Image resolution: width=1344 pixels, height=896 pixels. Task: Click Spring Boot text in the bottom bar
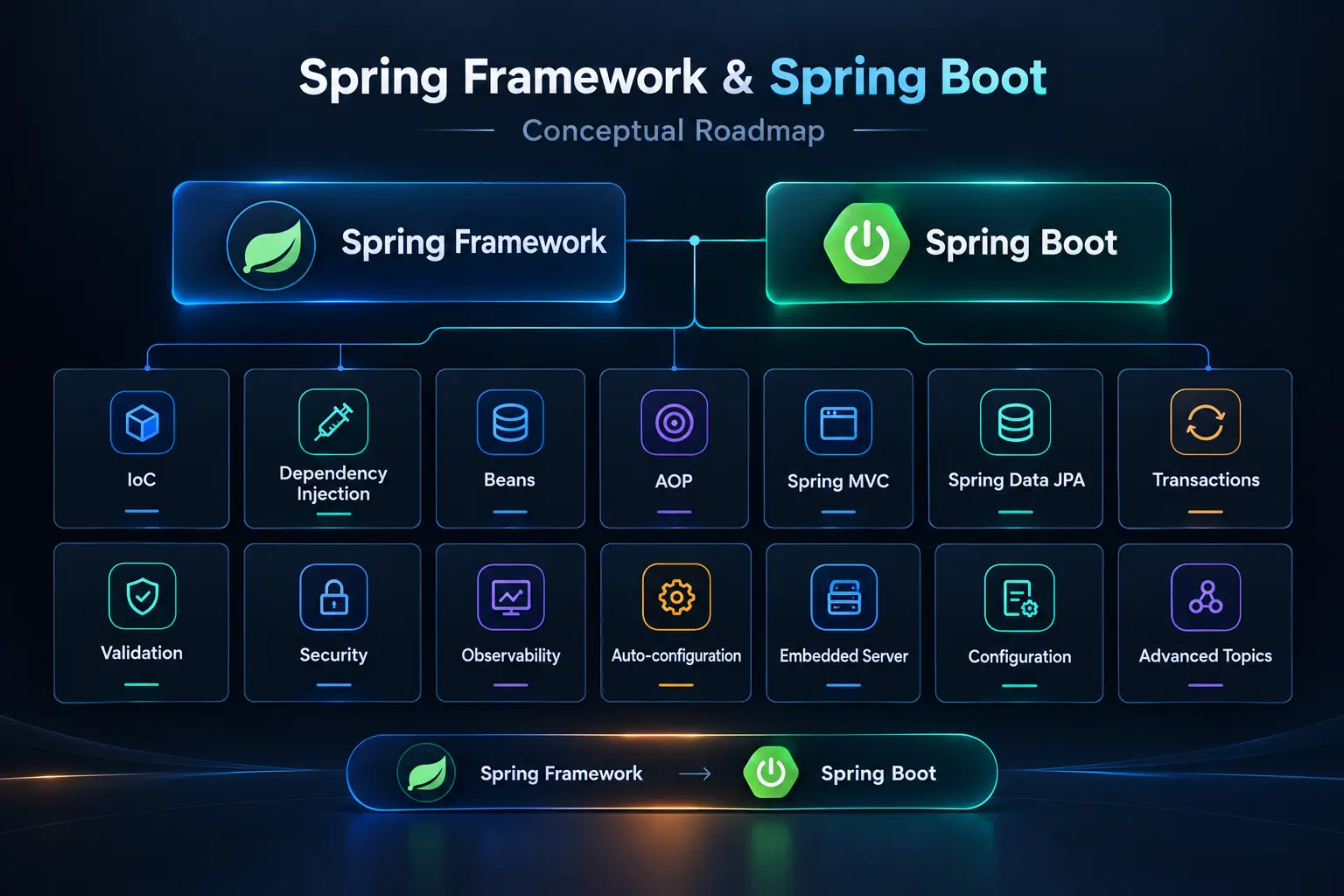point(878,773)
